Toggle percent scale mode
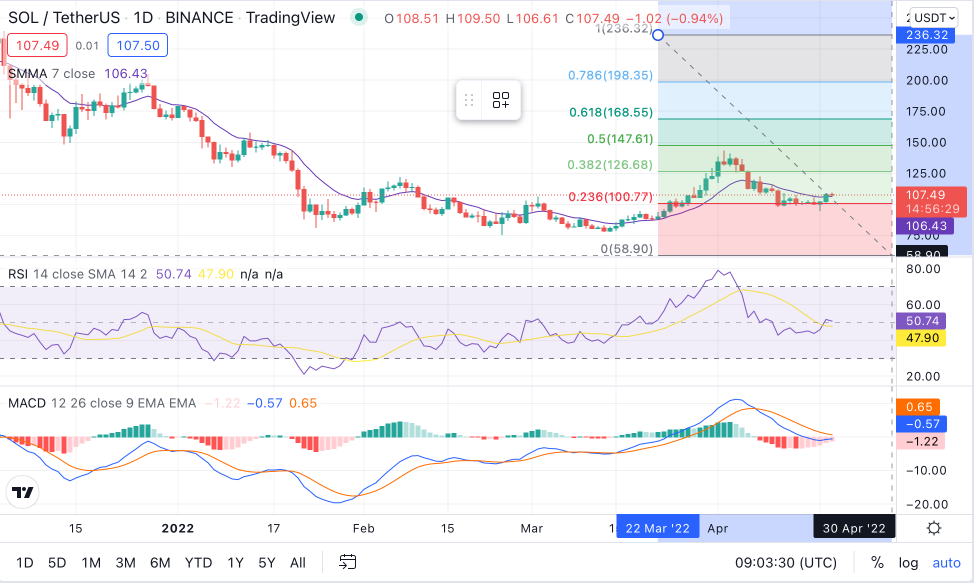This screenshot has height=583, width=974. 877,563
